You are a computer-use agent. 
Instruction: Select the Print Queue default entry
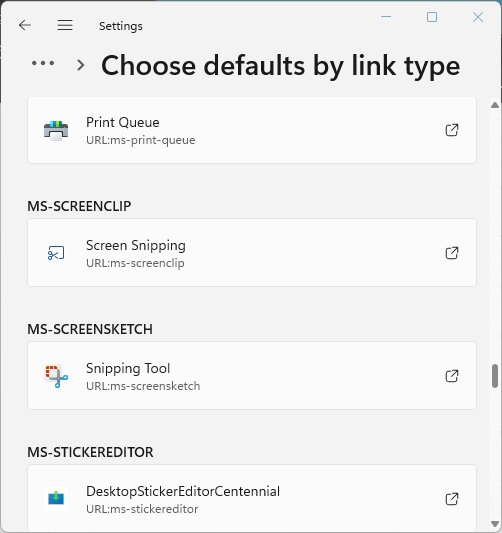click(x=252, y=131)
